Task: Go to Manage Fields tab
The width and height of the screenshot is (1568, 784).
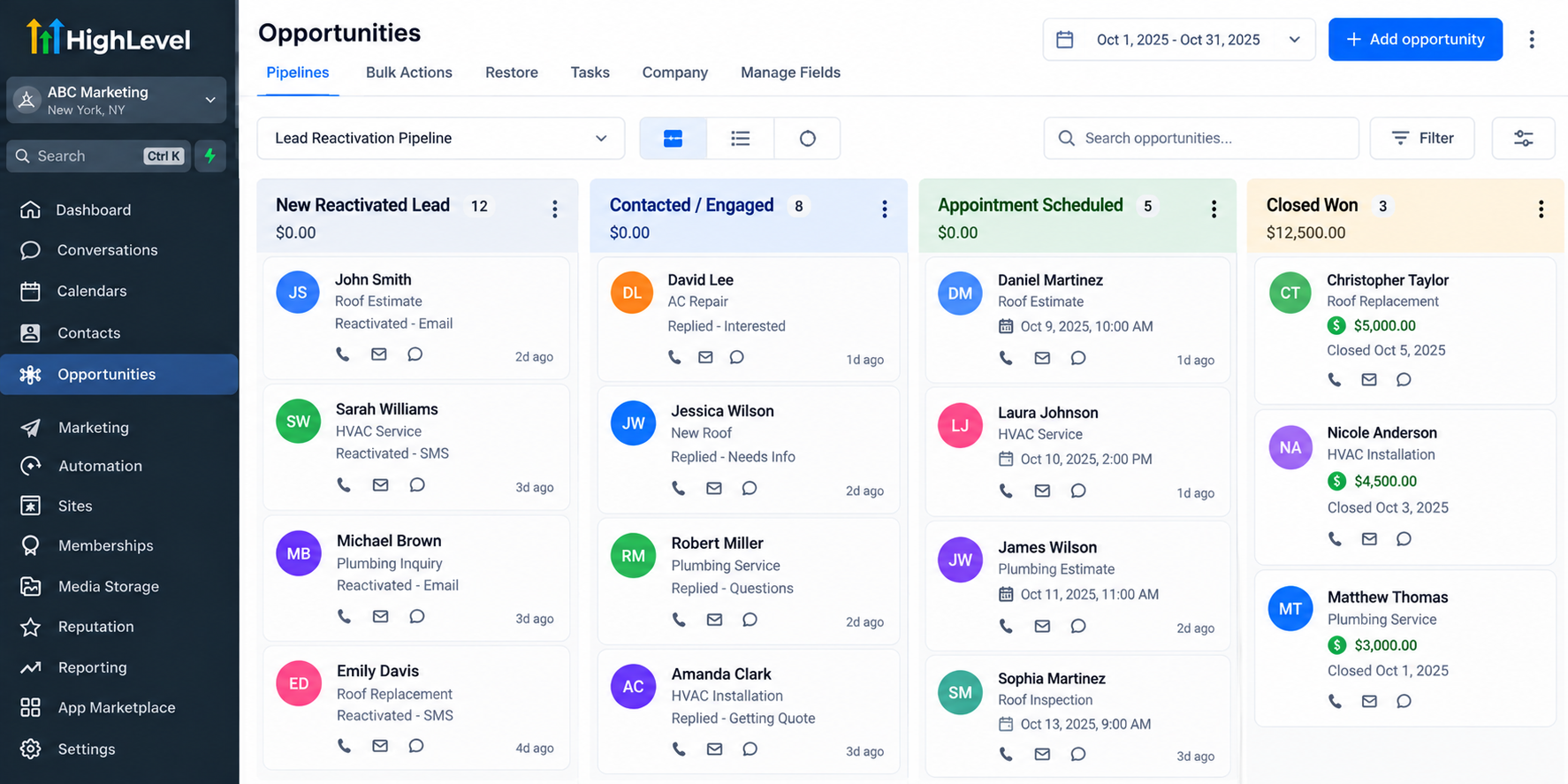Action: tap(790, 72)
